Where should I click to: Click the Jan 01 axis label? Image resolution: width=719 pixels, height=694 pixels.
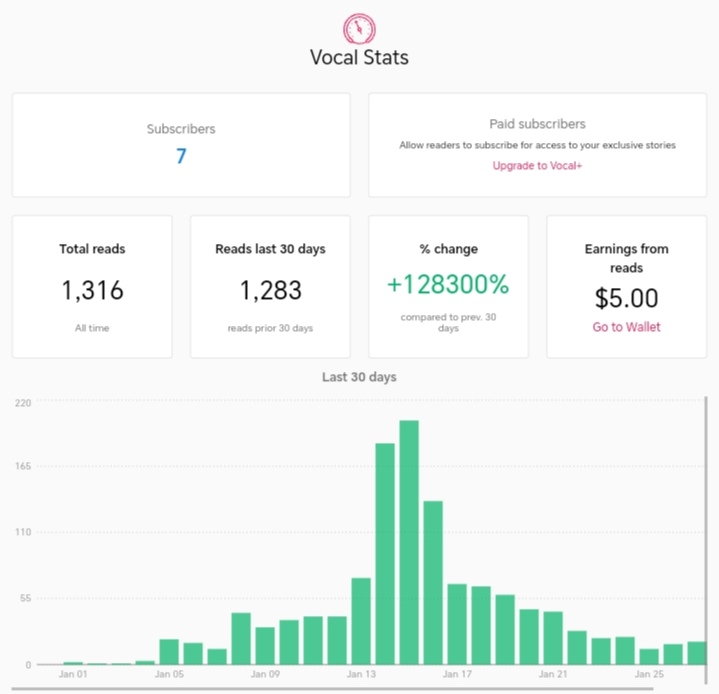(73, 674)
